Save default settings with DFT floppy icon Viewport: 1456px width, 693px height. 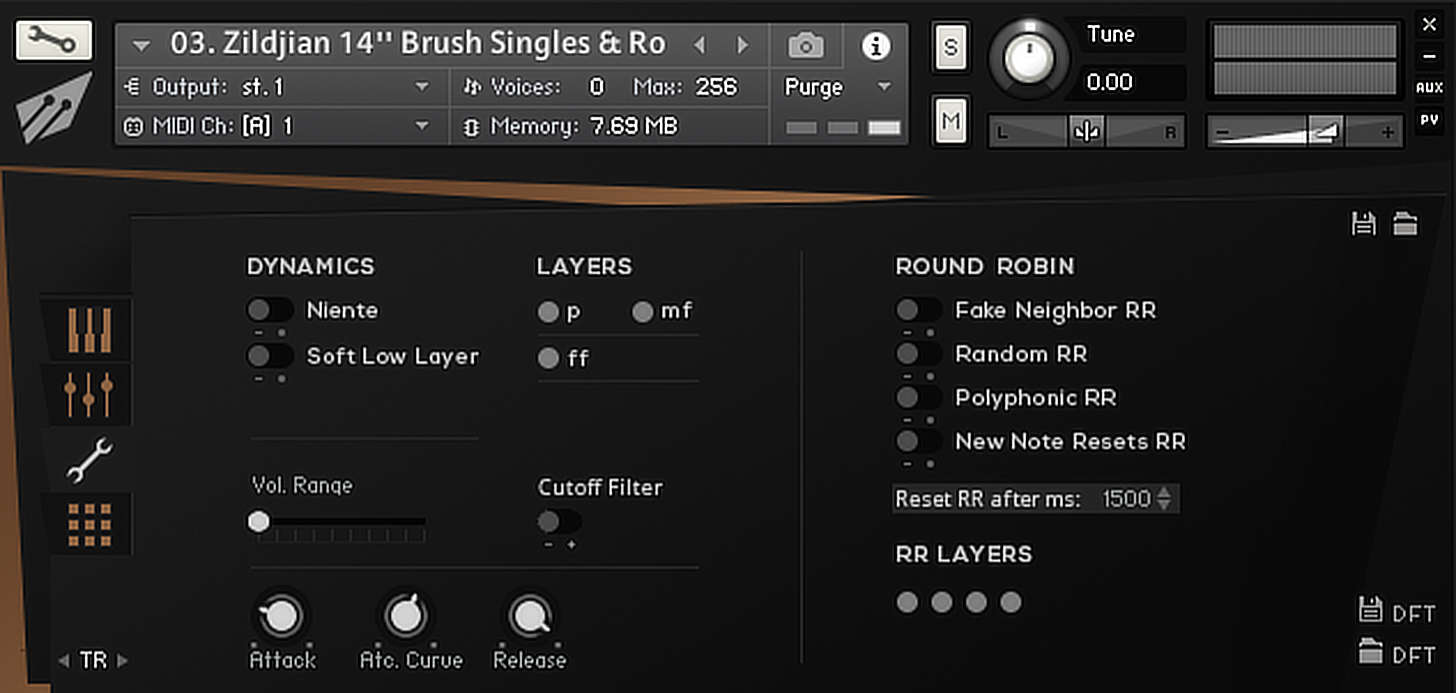coord(1370,609)
